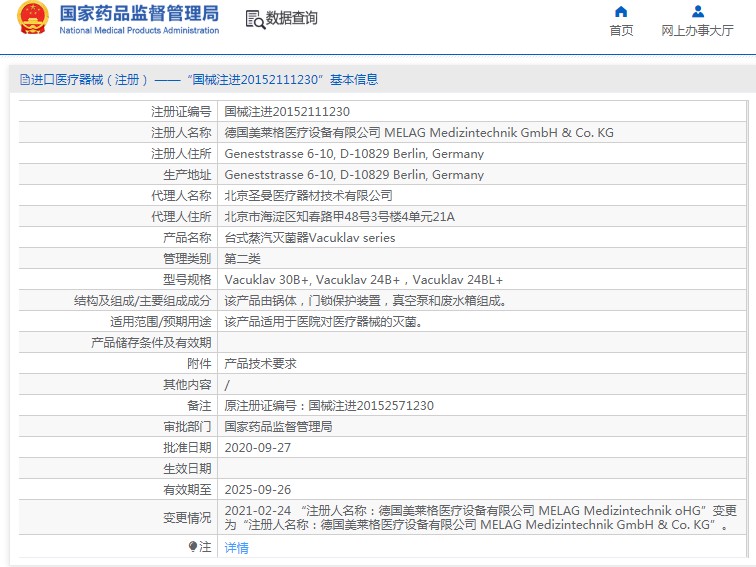Click the agent name 北京圣曼医疗器材技术有限公司
756x567 pixels.
(x=308, y=196)
